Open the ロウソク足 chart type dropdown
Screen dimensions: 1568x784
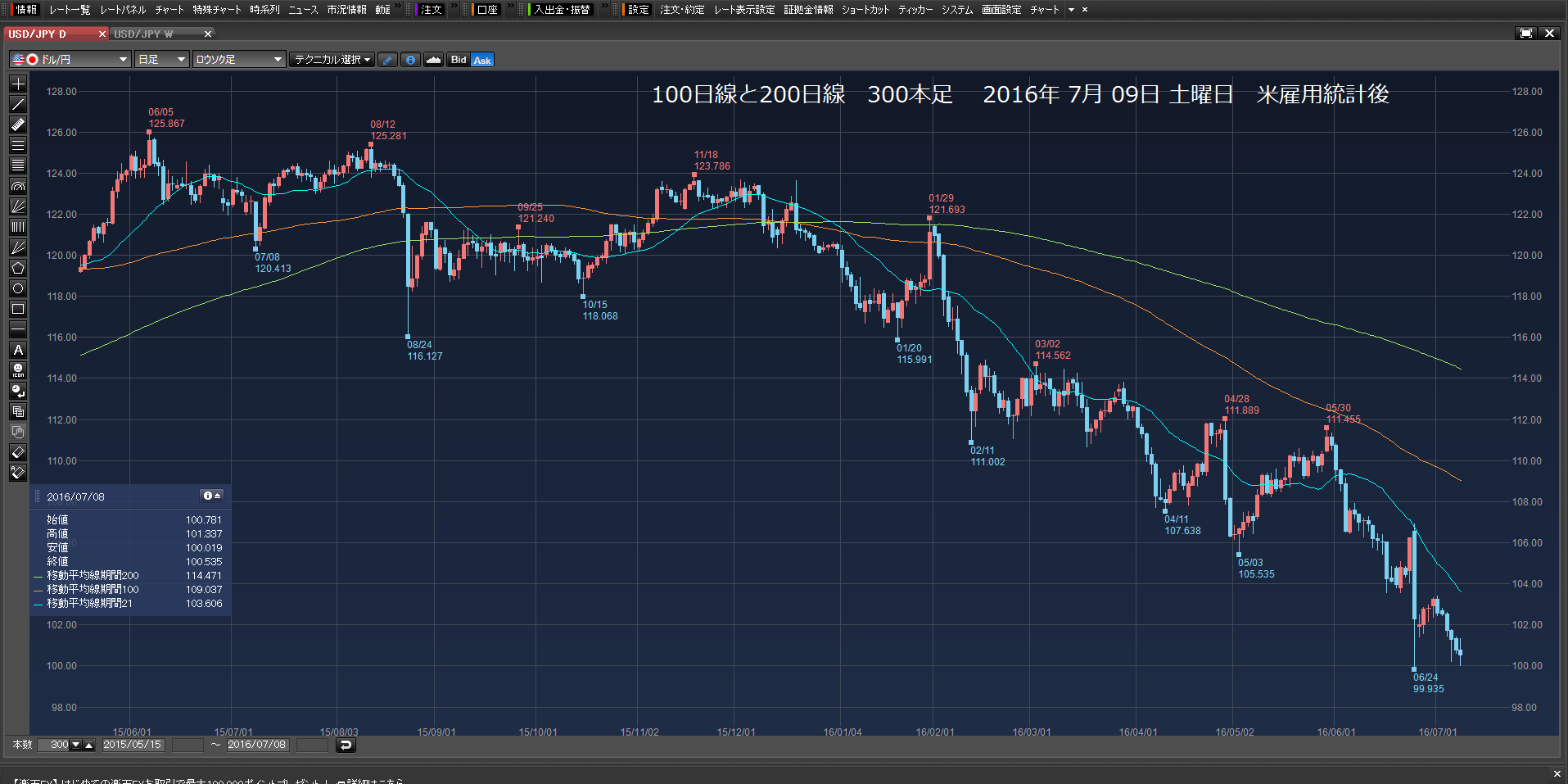239,60
